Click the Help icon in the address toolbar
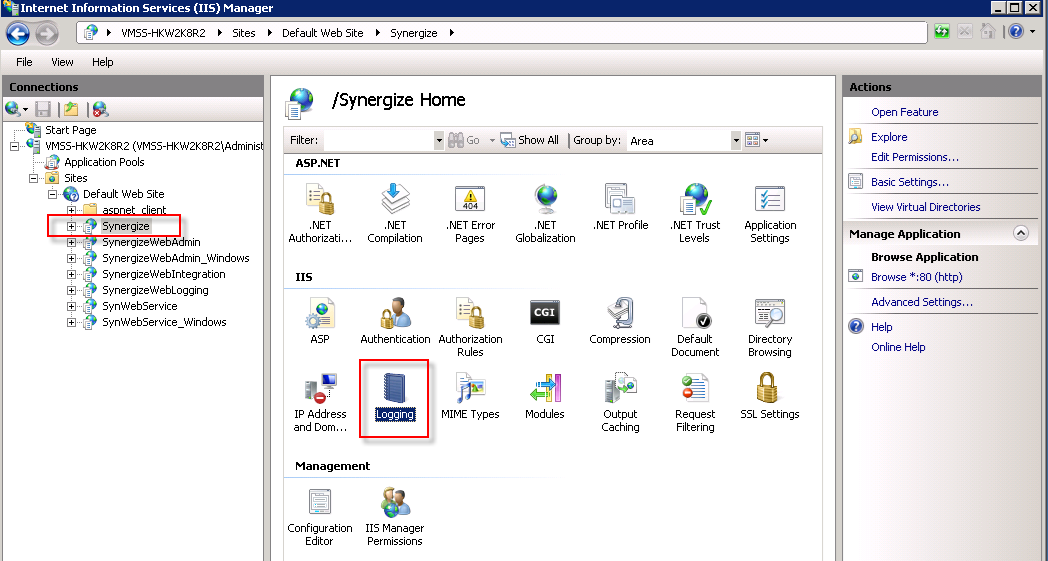The width and height of the screenshot is (1048, 561). click(x=1016, y=31)
